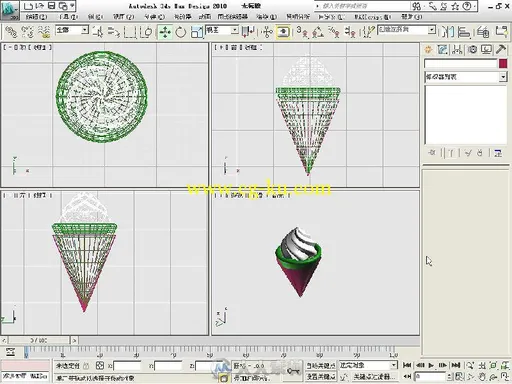
Task: Open the Select by Name dialog
Action: click(114, 32)
